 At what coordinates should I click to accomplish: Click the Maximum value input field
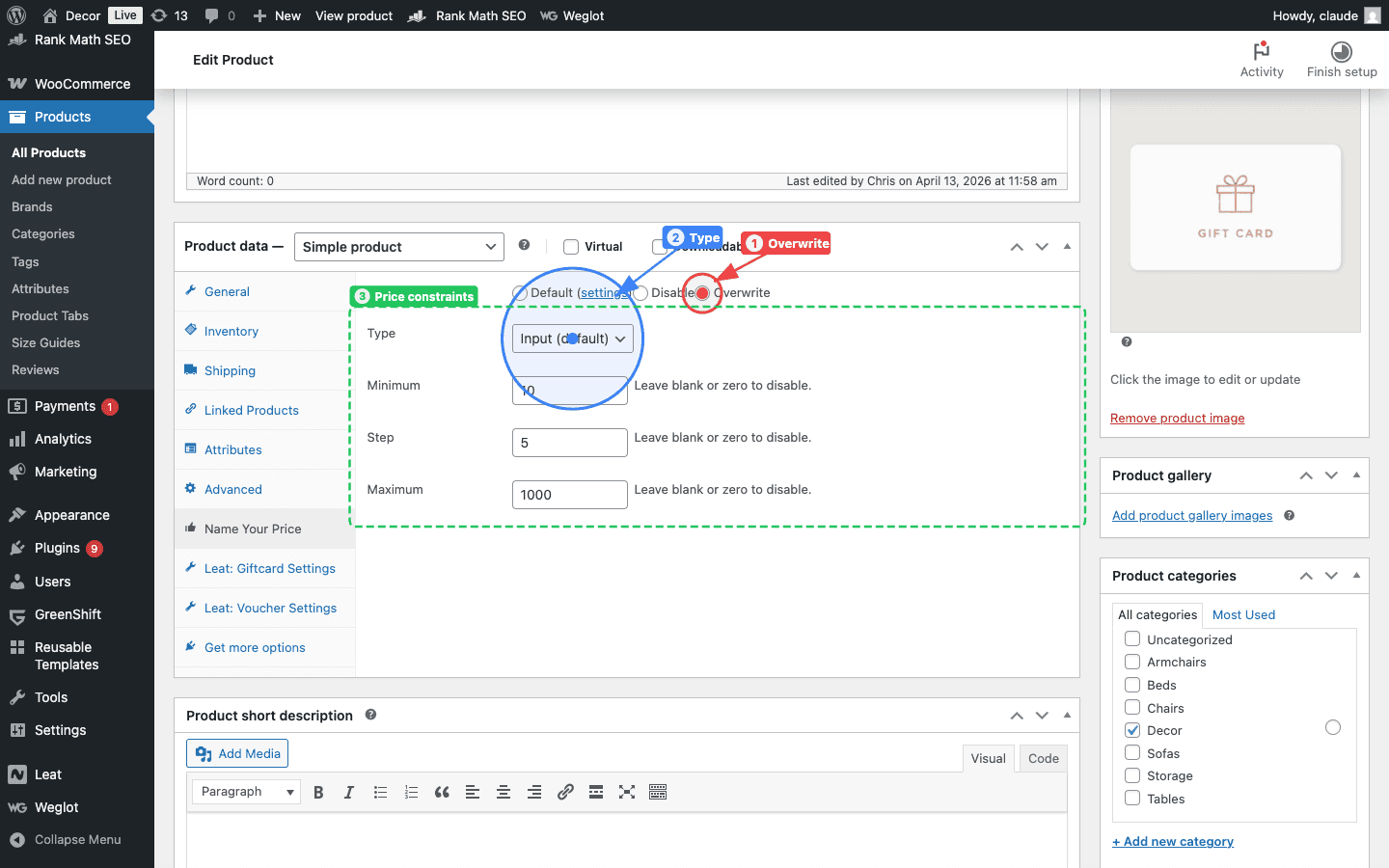pos(570,495)
